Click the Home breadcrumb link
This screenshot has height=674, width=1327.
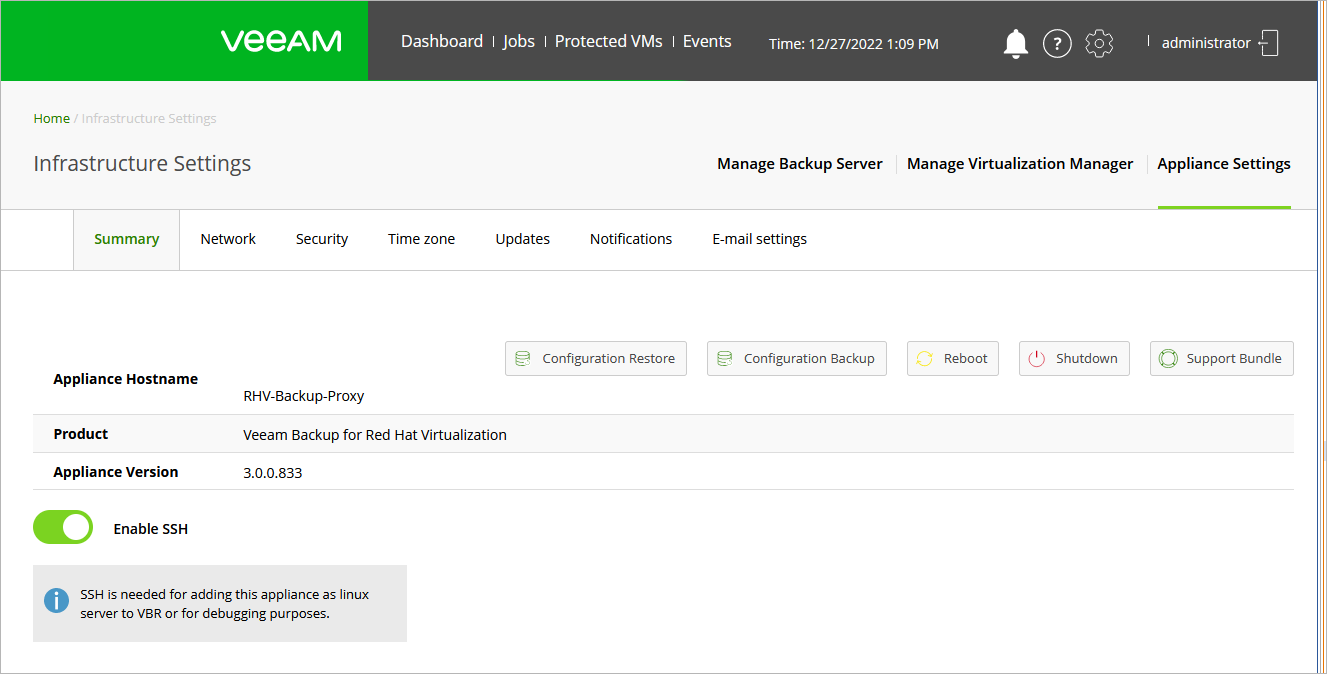(51, 118)
